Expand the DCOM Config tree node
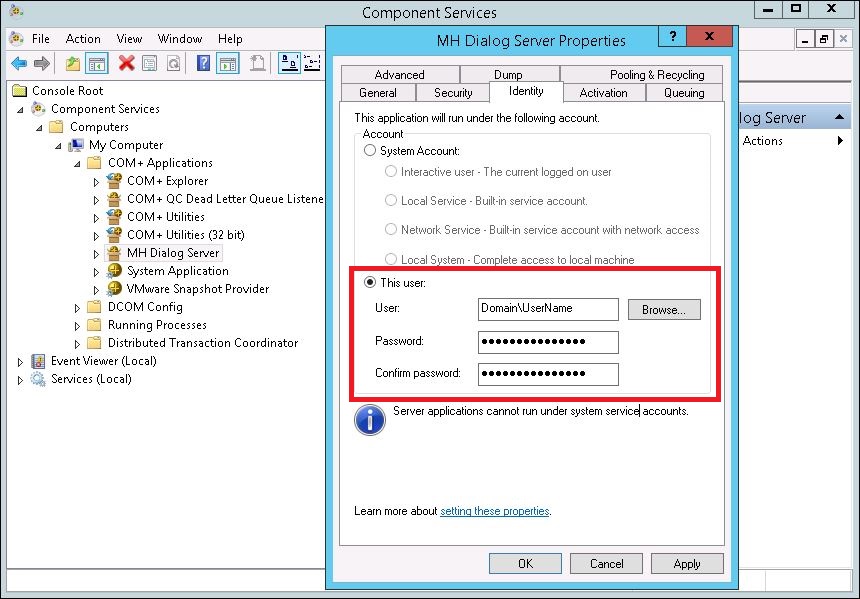The image size is (860, 599). (78, 307)
